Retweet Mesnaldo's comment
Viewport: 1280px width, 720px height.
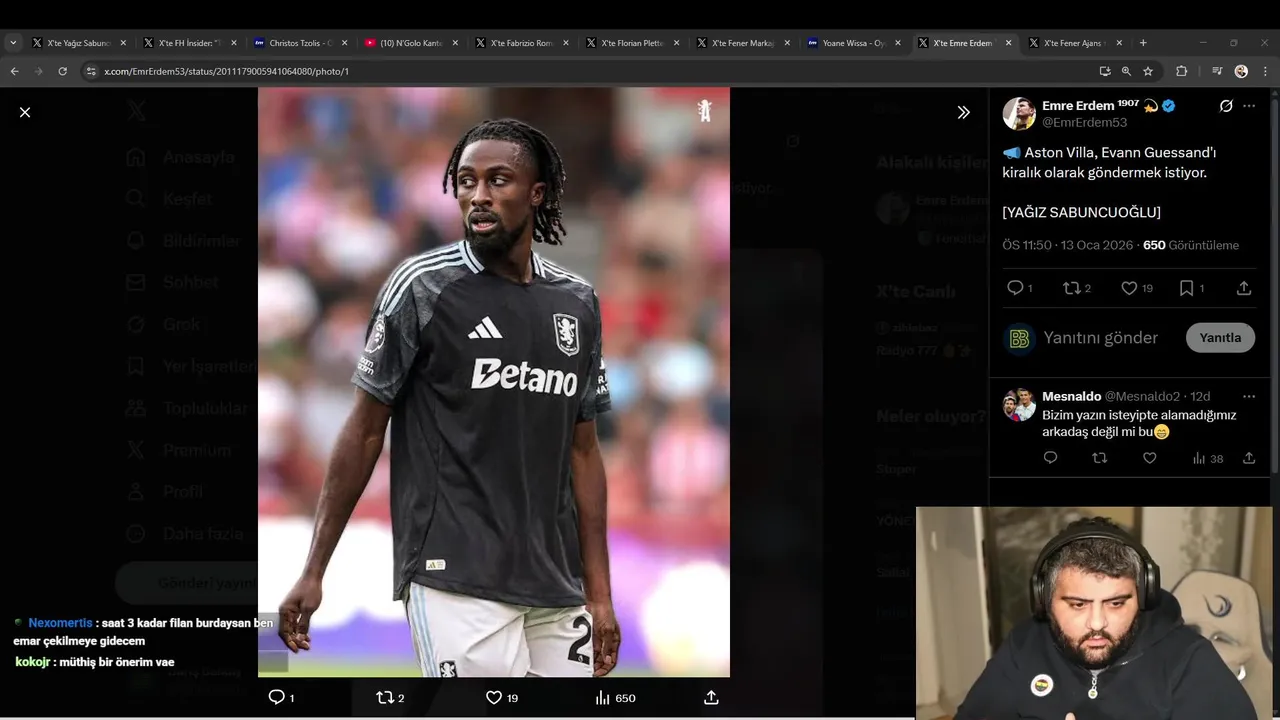click(x=1100, y=458)
